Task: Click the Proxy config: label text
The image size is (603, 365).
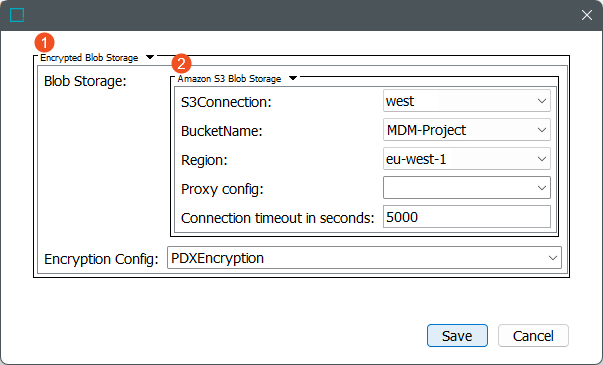Action: coord(222,189)
